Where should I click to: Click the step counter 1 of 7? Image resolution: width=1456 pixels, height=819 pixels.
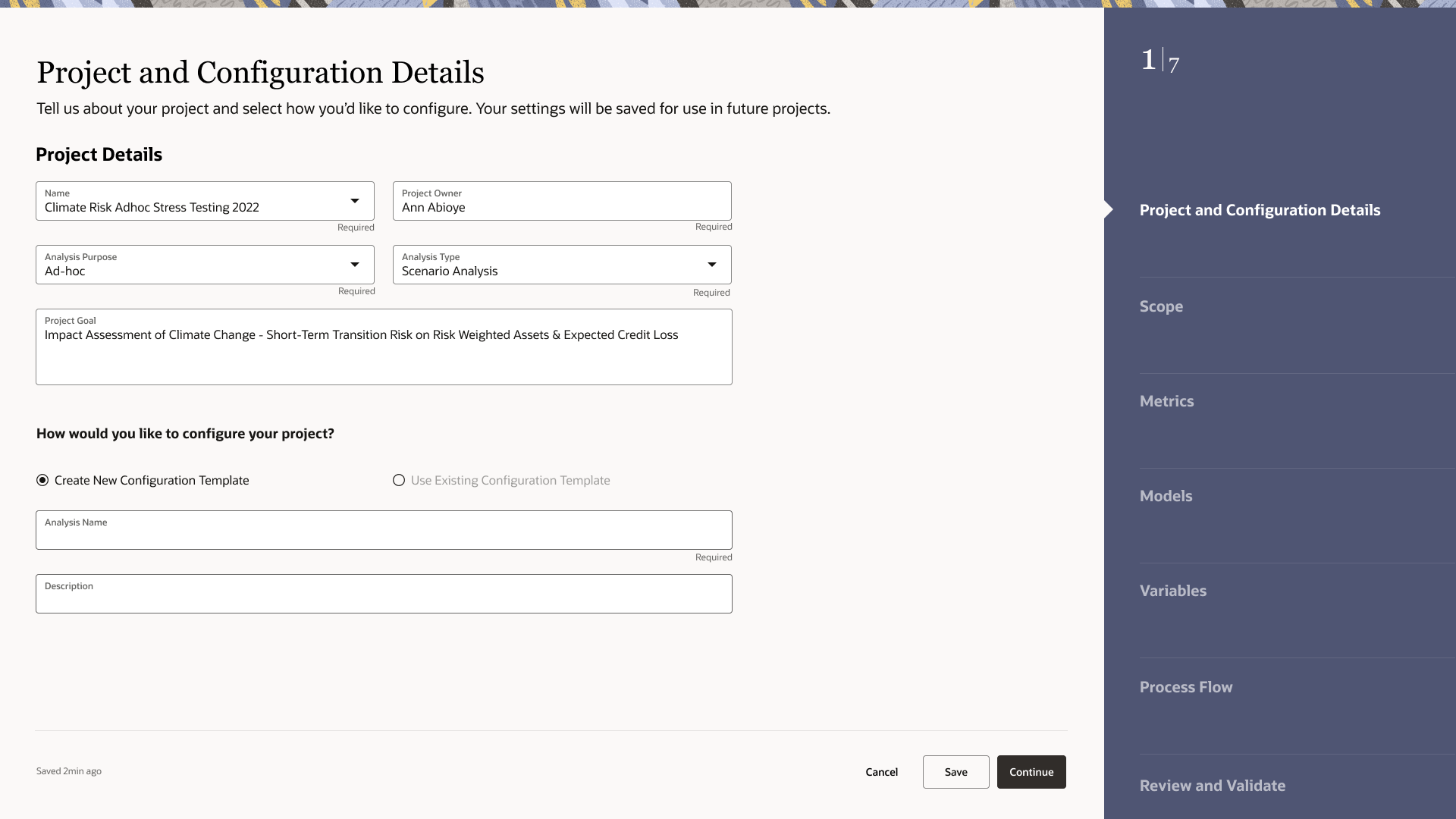click(x=1160, y=61)
